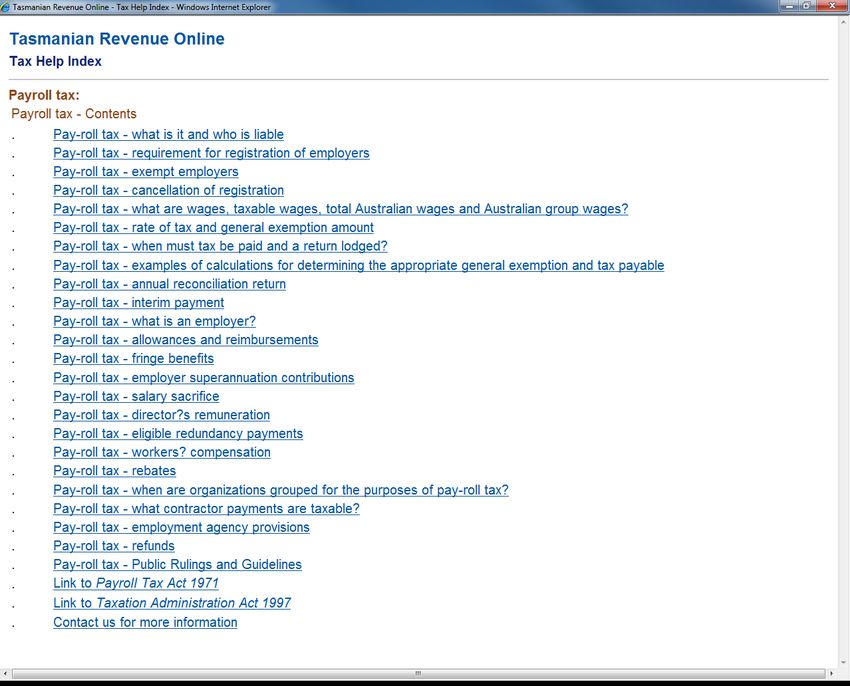Open 'what is it and who is liable' link
The width and height of the screenshot is (850, 686).
(168, 134)
